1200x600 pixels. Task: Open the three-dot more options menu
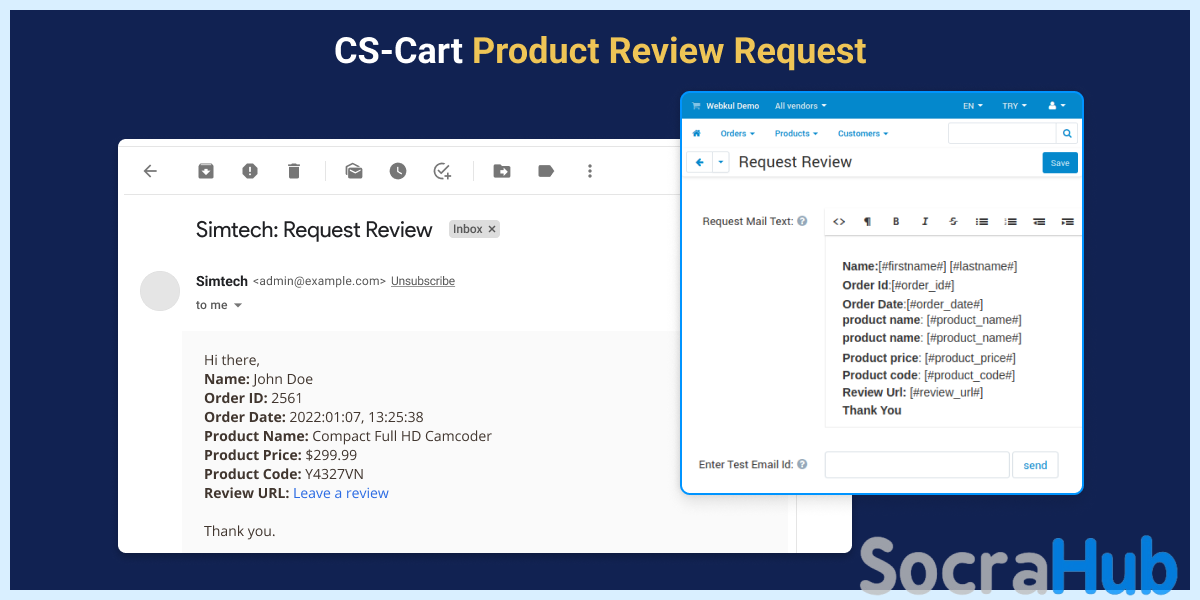point(590,171)
